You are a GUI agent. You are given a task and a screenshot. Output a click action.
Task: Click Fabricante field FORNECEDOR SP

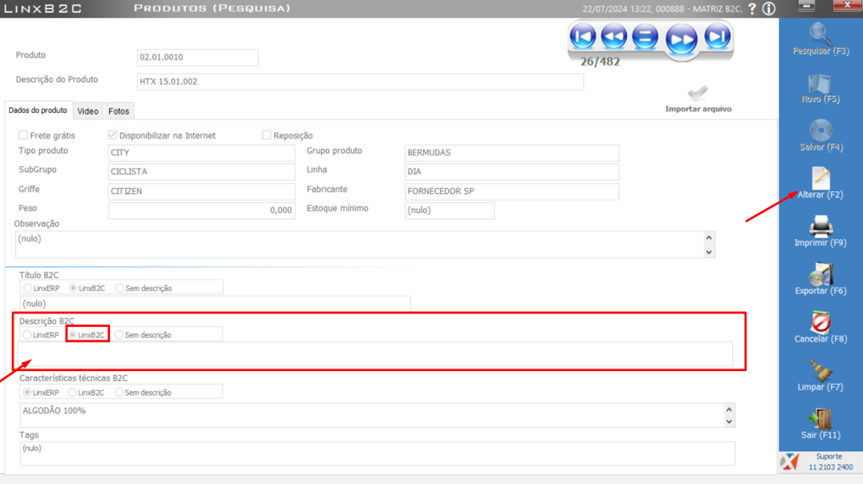click(x=512, y=191)
